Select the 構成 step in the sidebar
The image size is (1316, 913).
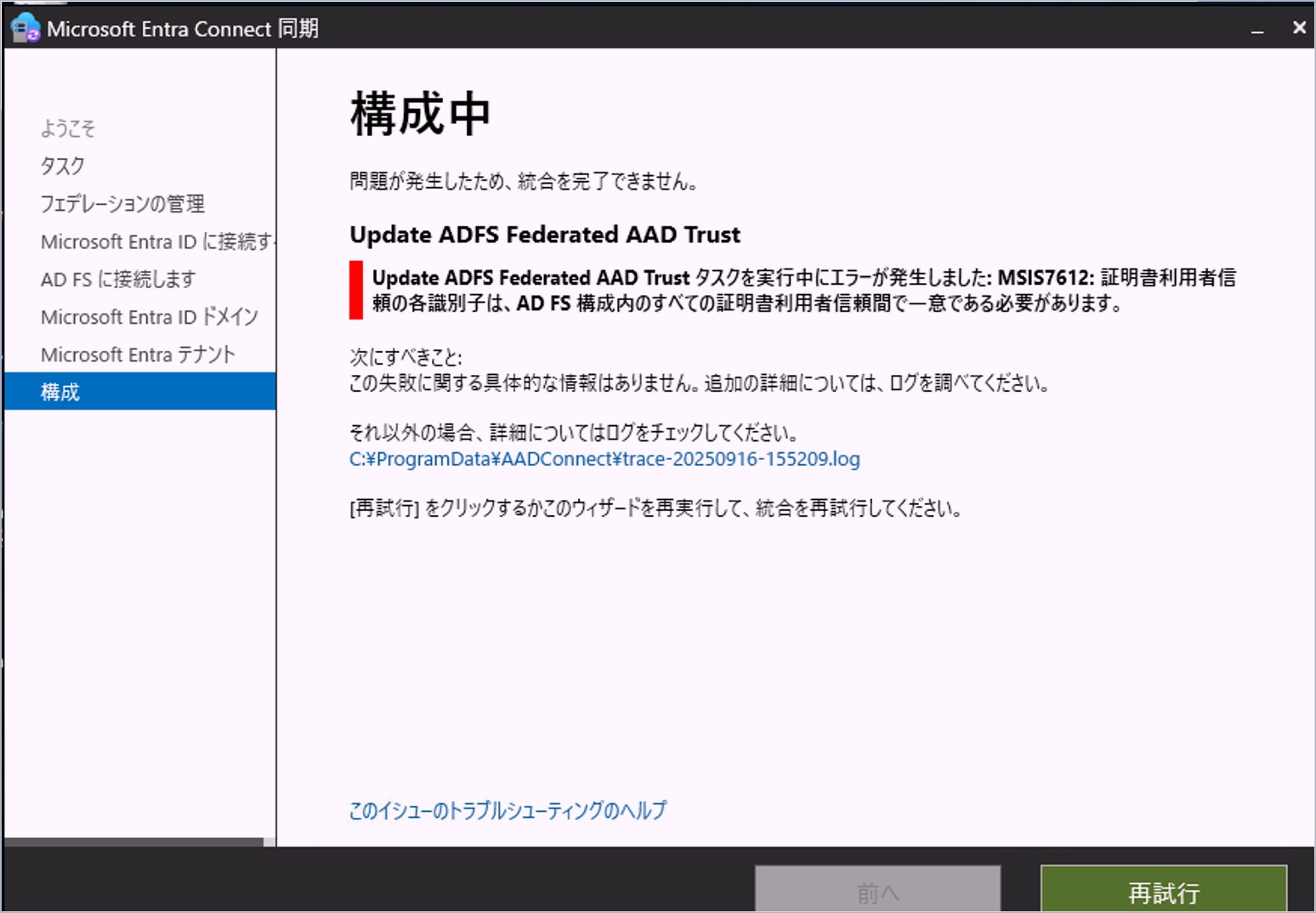60,392
